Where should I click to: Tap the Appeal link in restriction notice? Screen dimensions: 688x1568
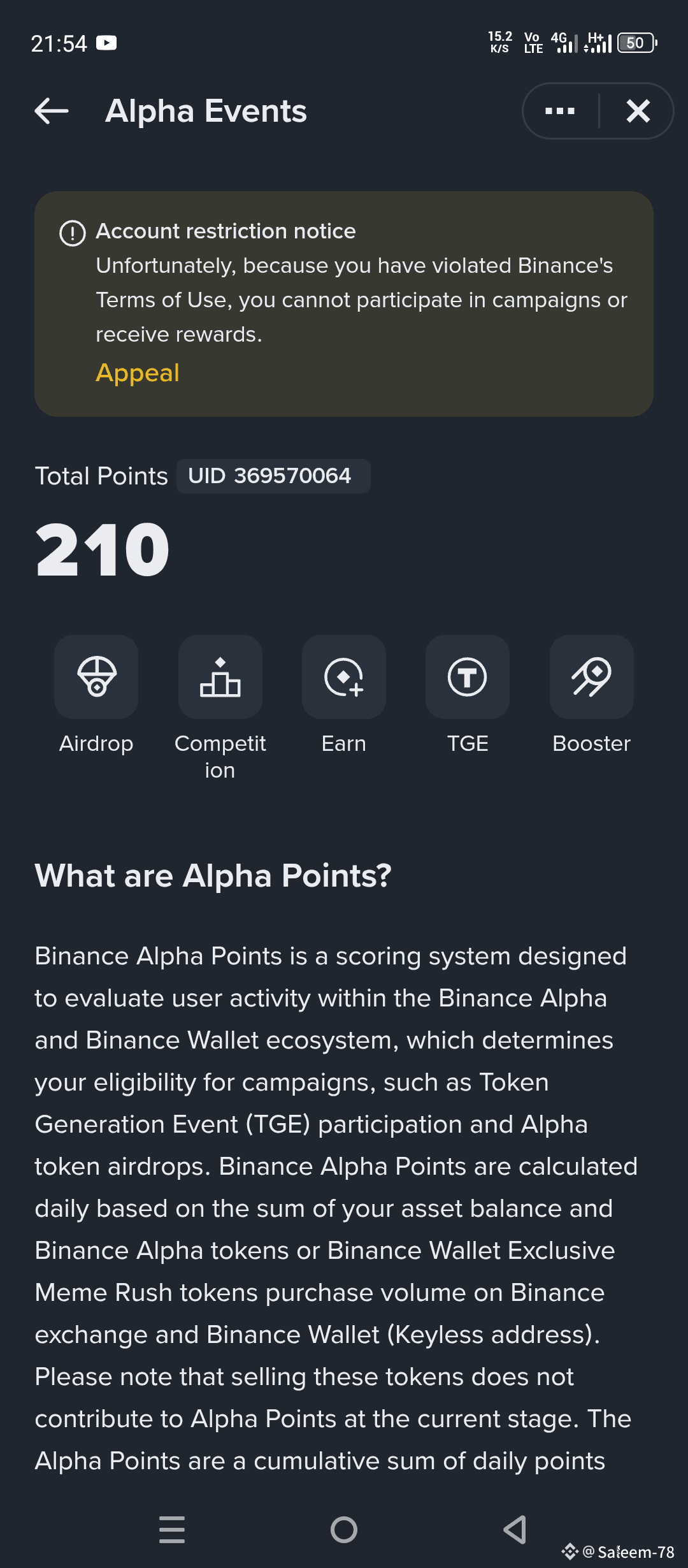tap(138, 373)
